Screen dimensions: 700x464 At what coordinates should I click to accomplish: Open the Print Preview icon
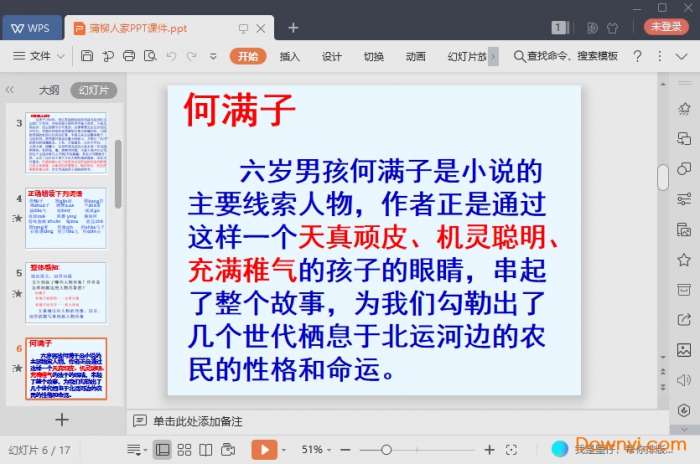(150, 56)
